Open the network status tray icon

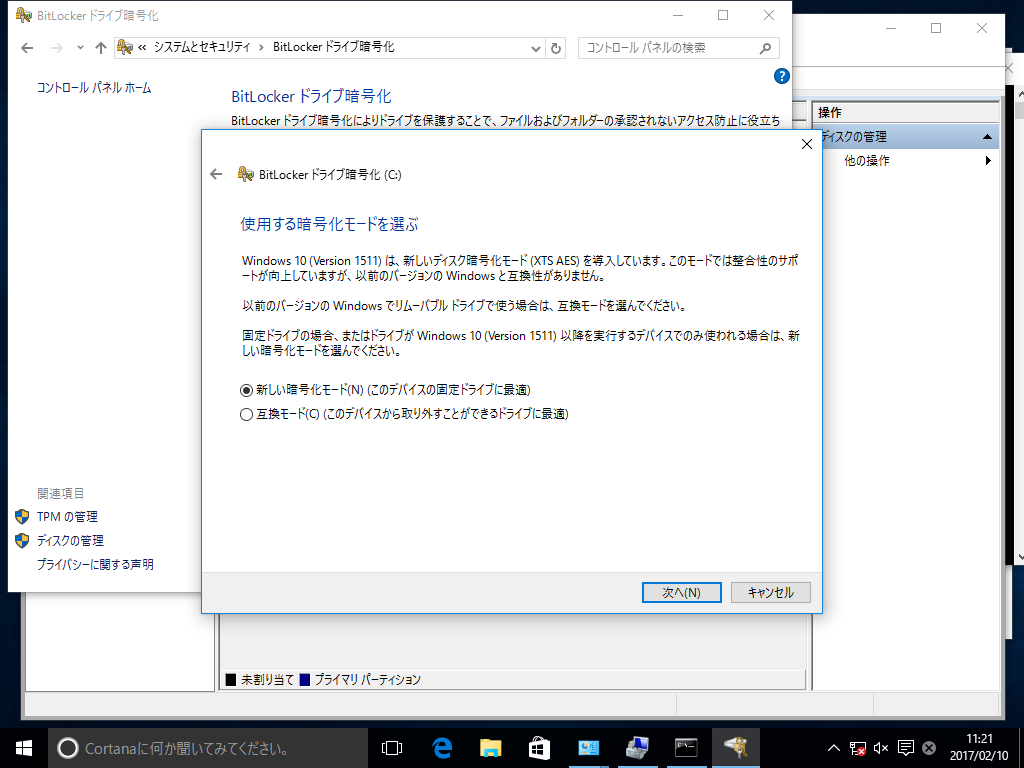[x=857, y=748]
